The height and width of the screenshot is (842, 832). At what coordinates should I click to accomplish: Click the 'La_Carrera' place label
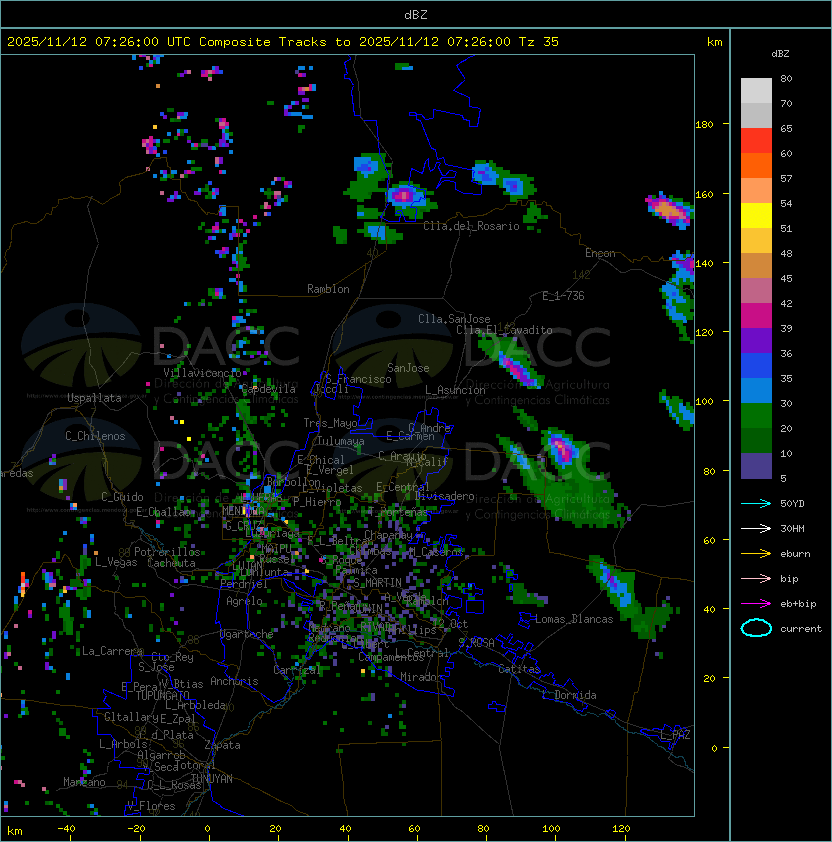pos(112,651)
